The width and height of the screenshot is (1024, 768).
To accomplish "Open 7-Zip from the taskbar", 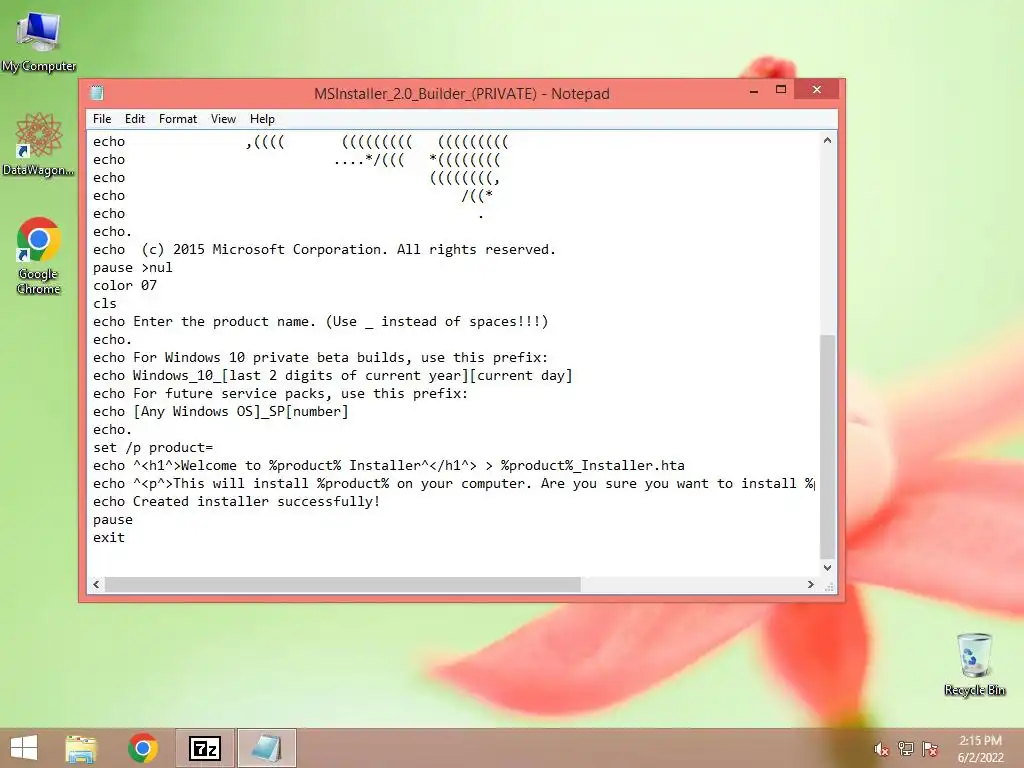I will [x=204, y=748].
